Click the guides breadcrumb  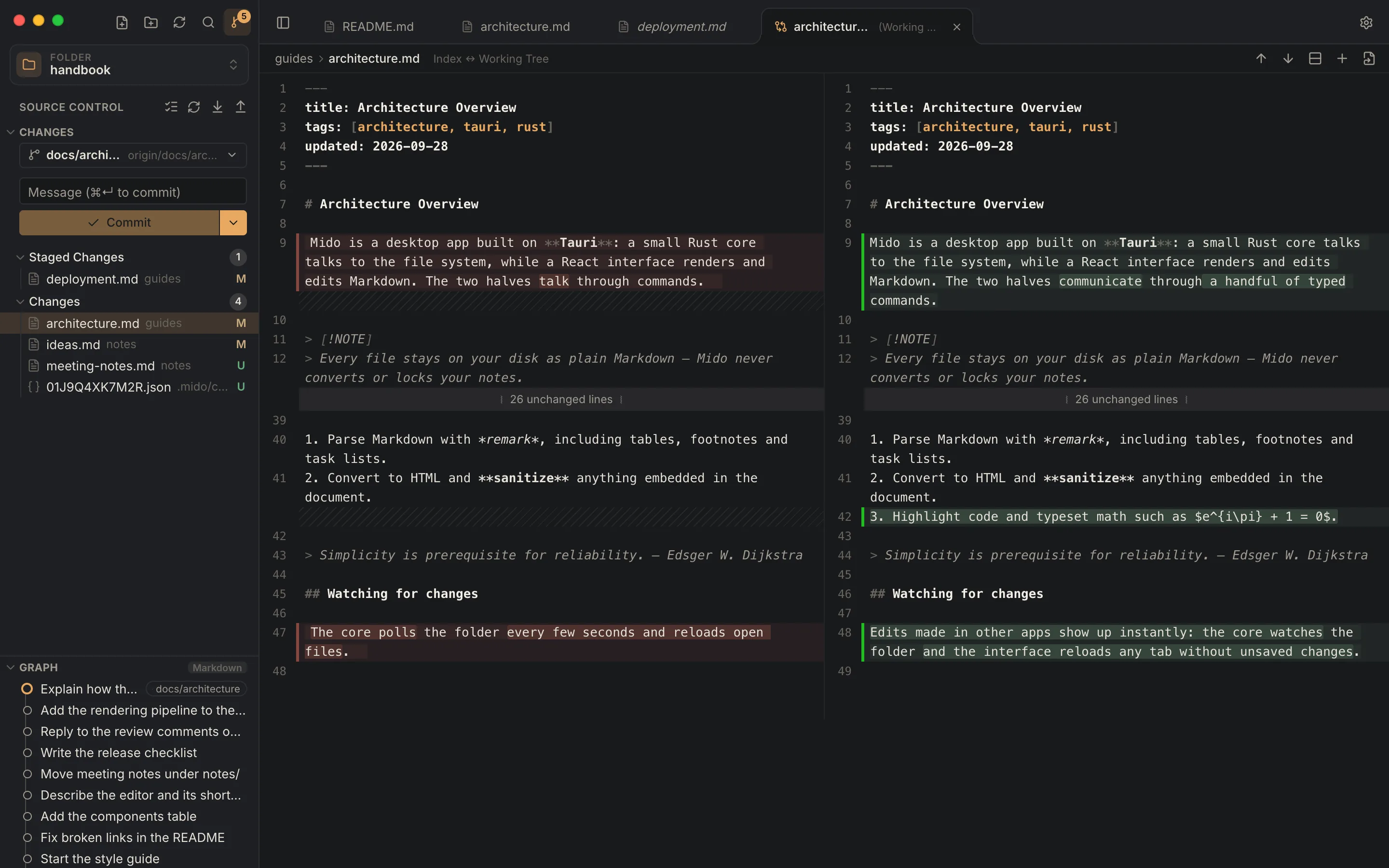294,58
